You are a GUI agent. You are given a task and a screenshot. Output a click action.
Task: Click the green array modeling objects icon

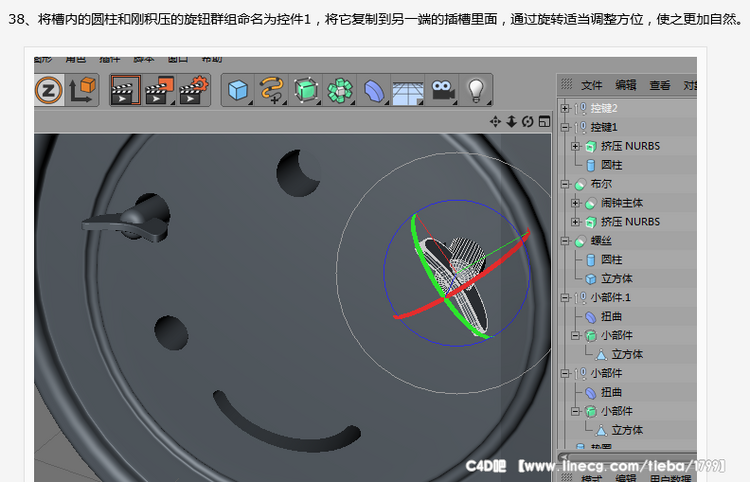pyautogui.click(x=340, y=90)
